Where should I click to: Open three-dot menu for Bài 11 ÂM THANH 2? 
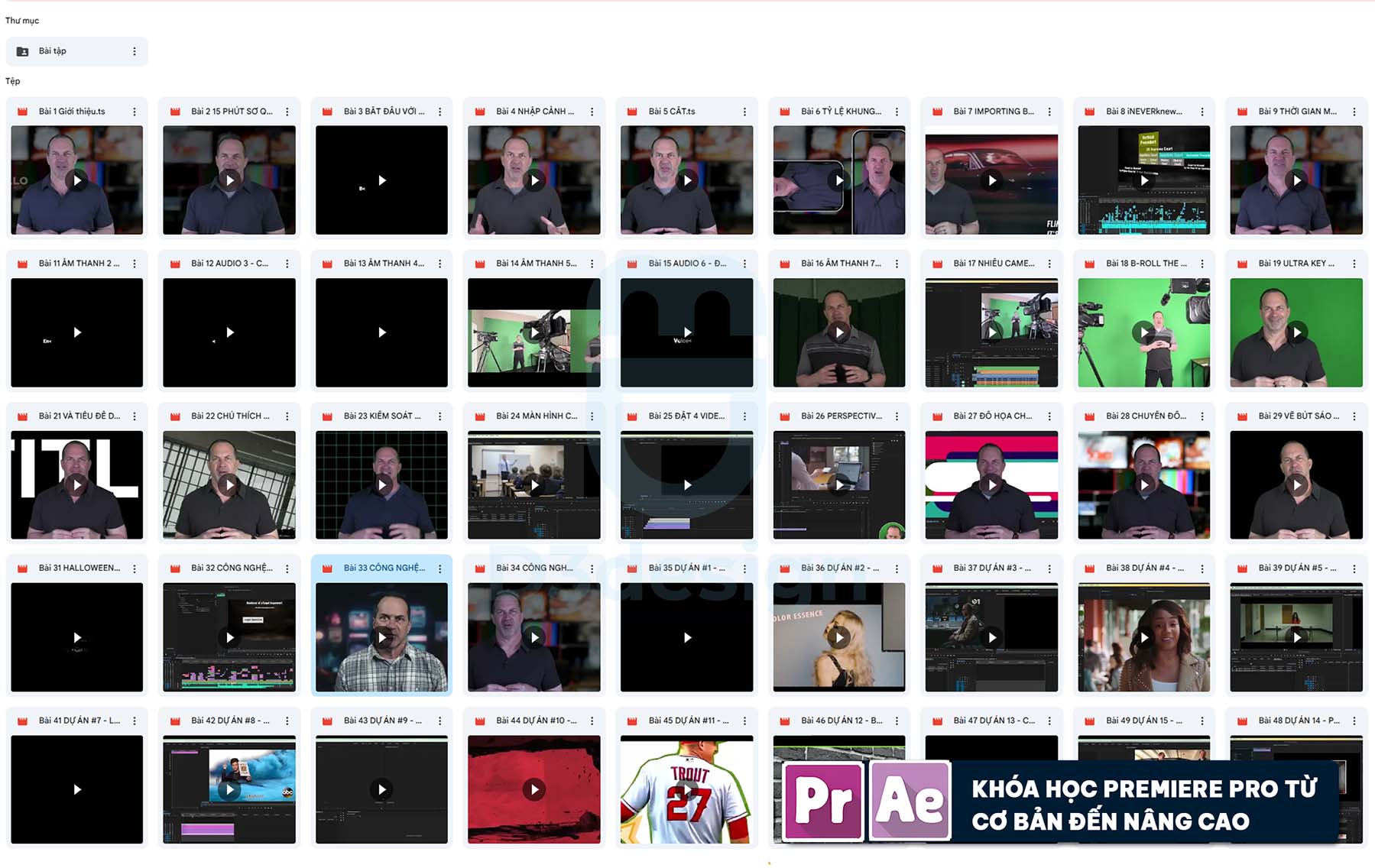point(135,264)
